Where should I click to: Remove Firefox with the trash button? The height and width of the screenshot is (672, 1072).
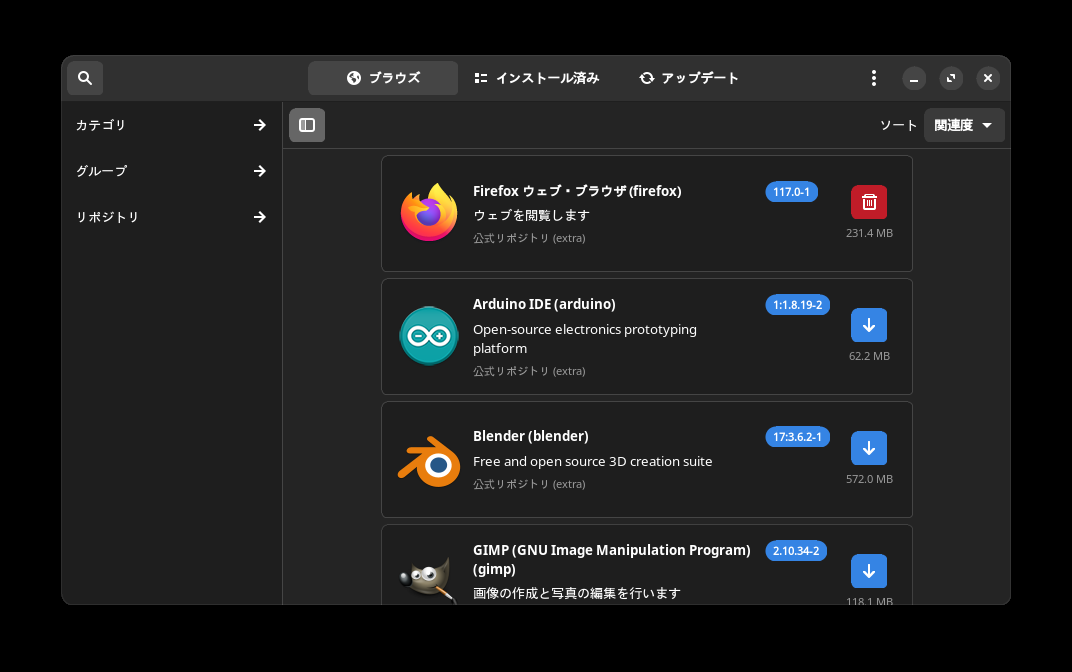[x=869, y=202]
